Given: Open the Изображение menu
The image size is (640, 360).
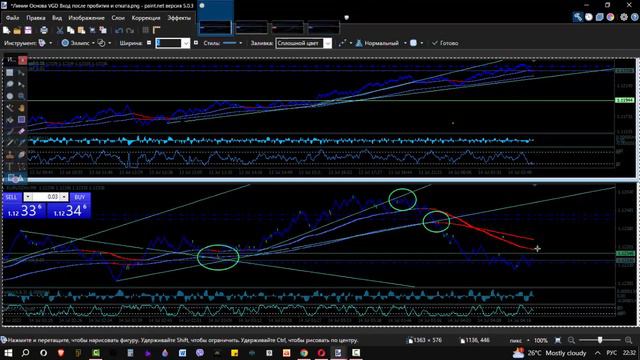Looking at the screenshot, I should [x=86, y=18].
